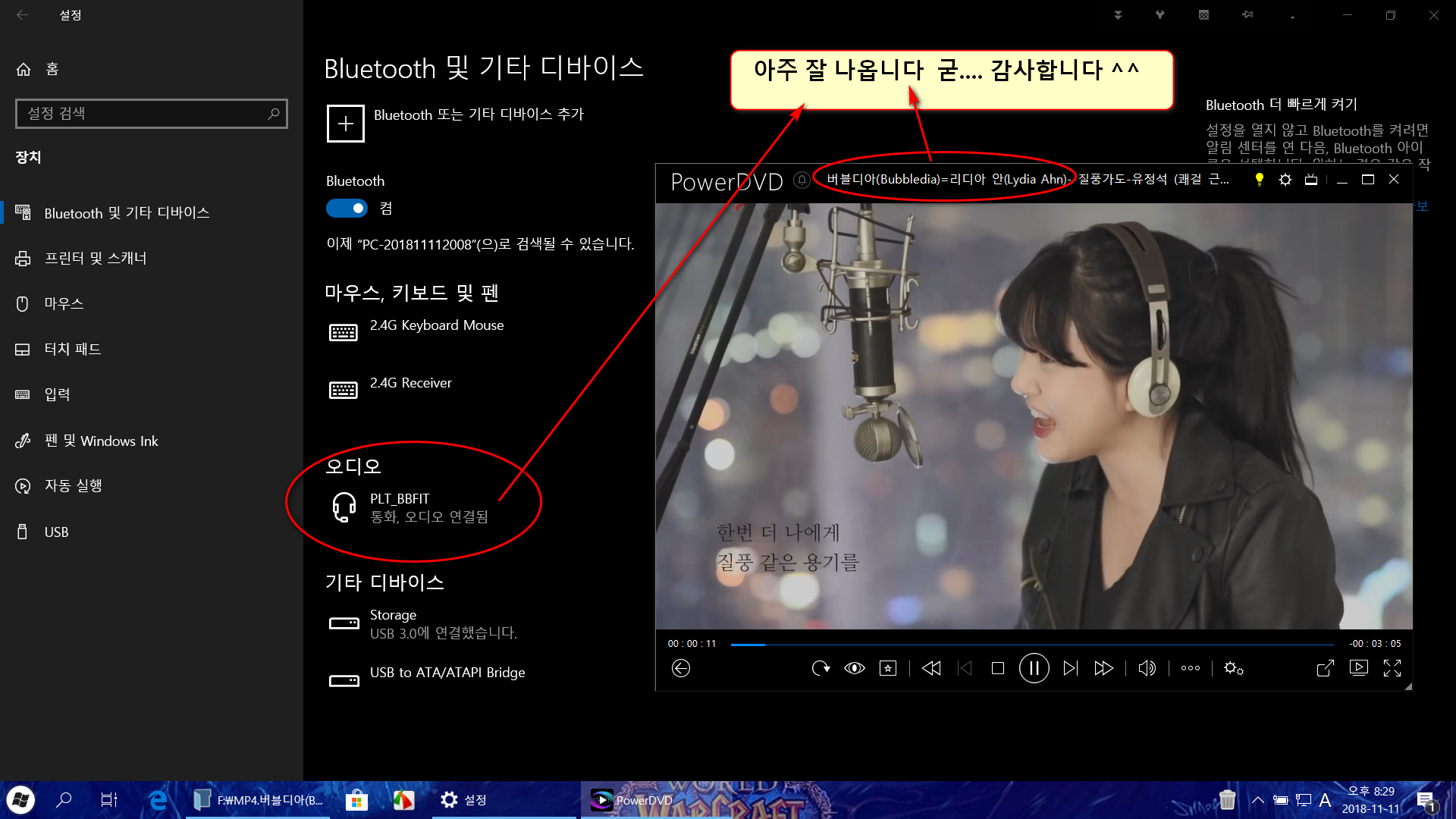The height and width of the screenshot is (819, 1456).
Task: Click the lightbulb tips icon in PowerDVD title bar
Action: (1259, 180)
